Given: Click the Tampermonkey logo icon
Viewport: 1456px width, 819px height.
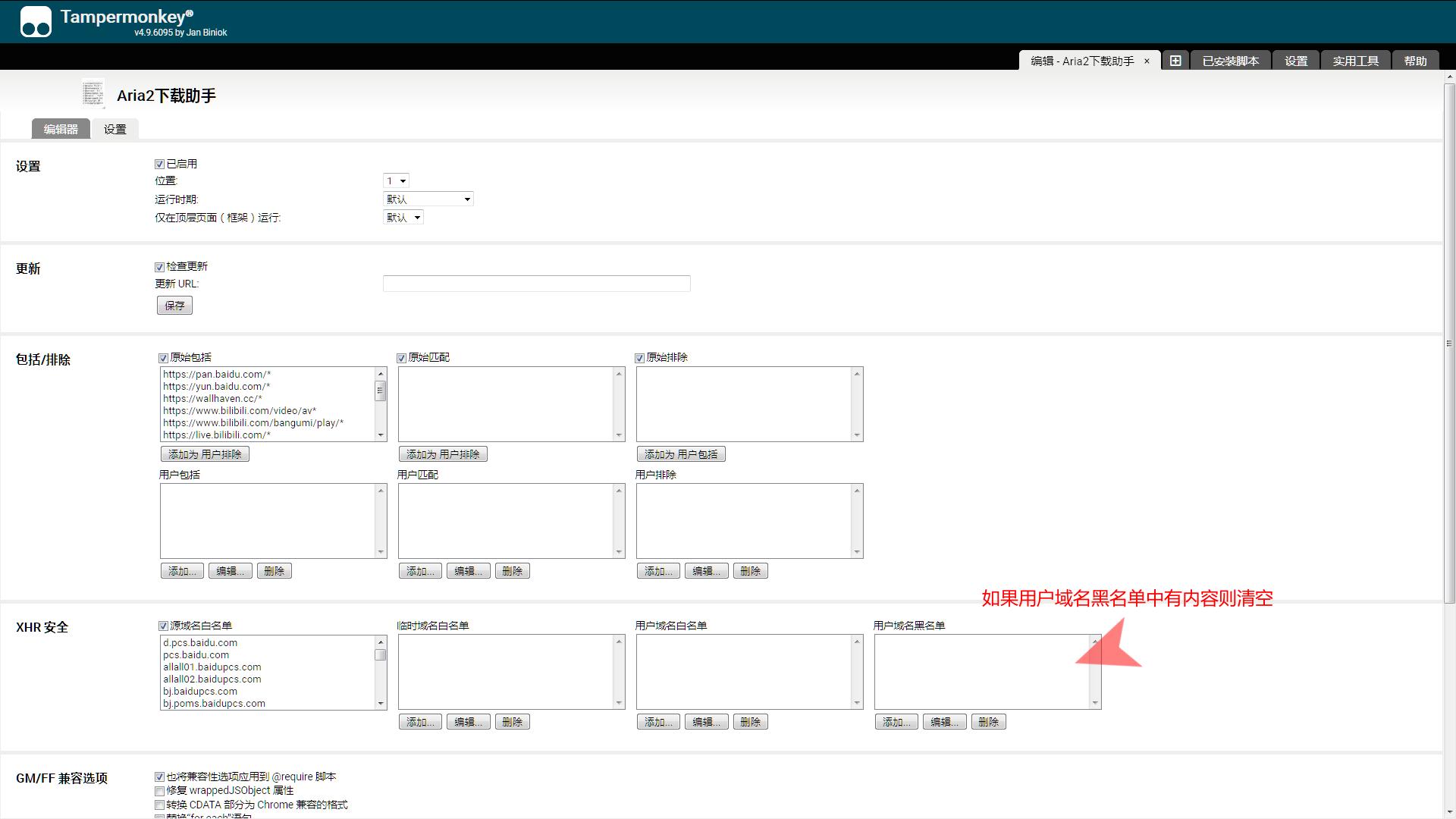Looking at the screenshot, I should tap(36, 21).
